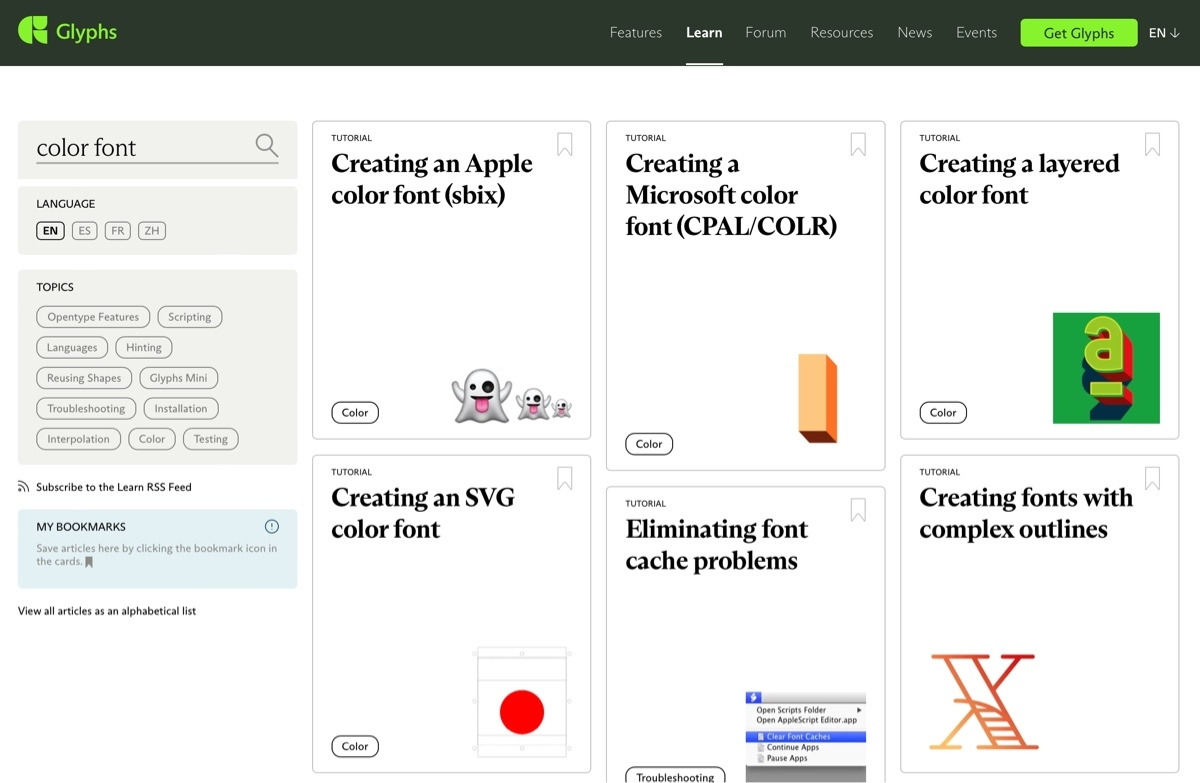Viewport: 1200px width, 783px height.
Task: Toggle the Installation topic filter
Action: 181,409
